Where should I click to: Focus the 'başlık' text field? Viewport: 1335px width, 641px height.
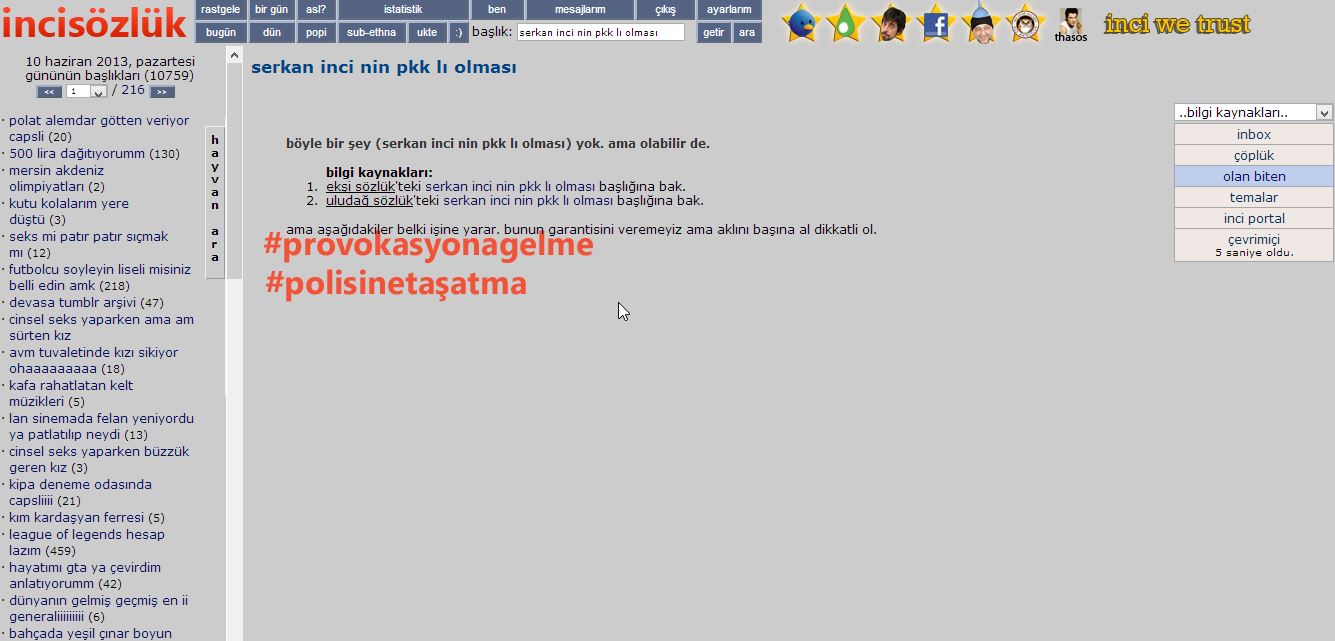(x=601, y=32)
